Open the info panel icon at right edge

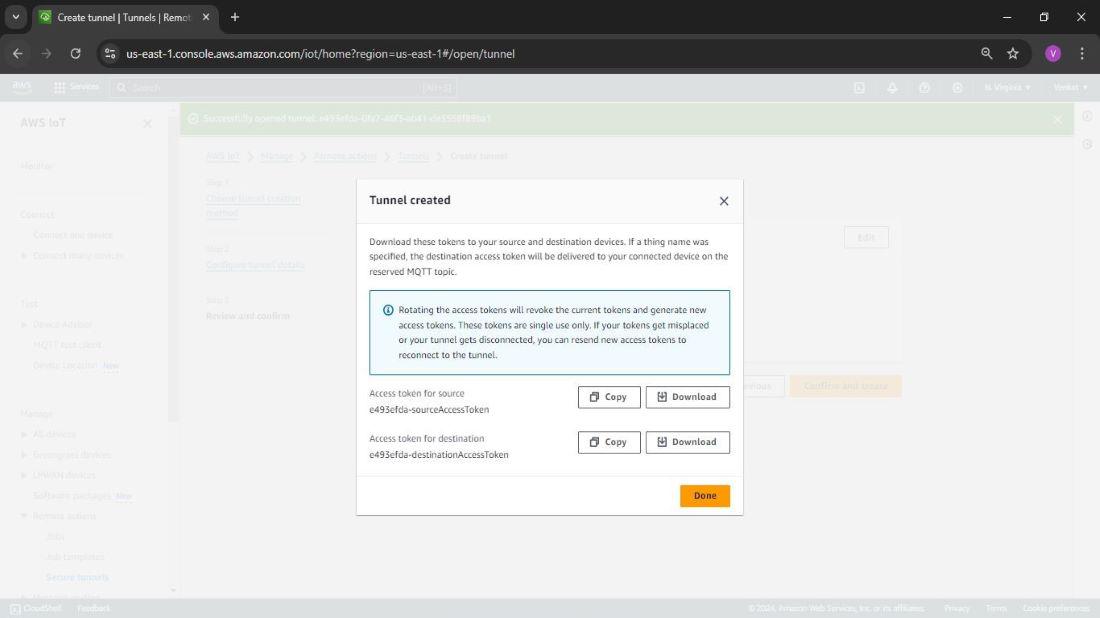click(x=1087, y=116)
